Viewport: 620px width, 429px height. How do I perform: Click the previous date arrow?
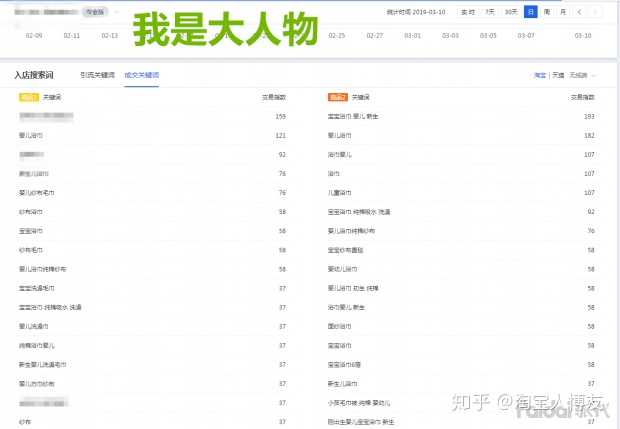click(579, 12)
